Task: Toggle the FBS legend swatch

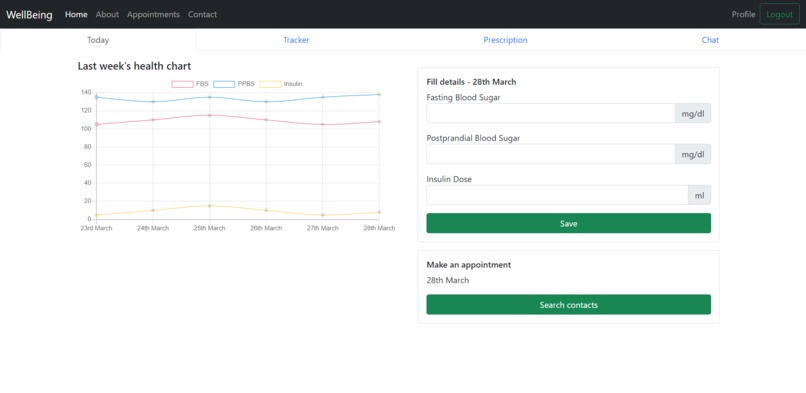Action: point(182,84)
